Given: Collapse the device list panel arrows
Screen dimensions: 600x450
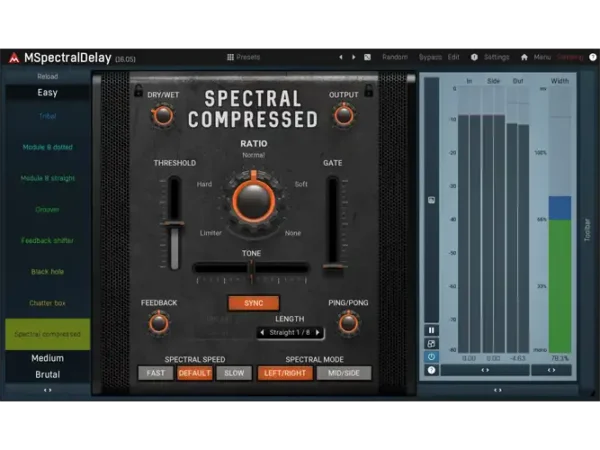Looking at the screenshot, I should coord(47,390).
